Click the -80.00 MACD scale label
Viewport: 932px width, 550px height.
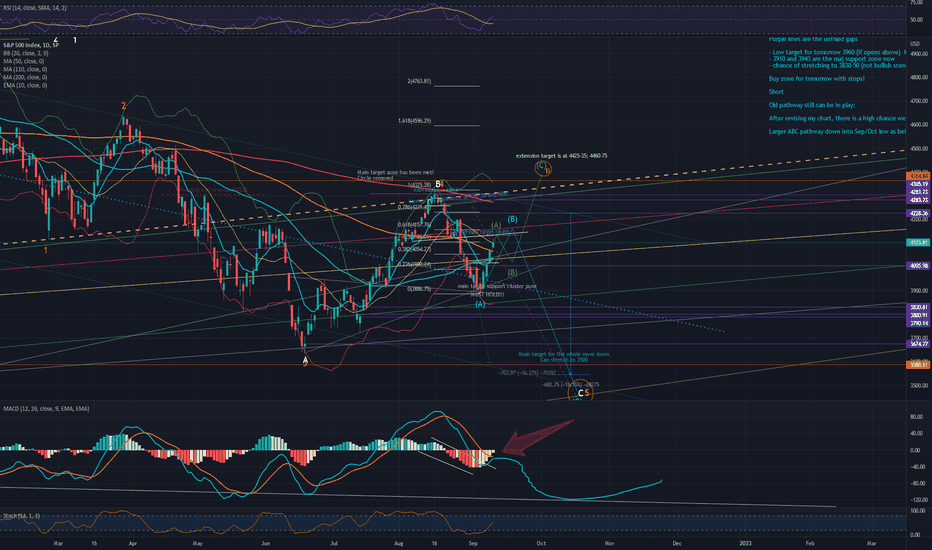(916, 483)
